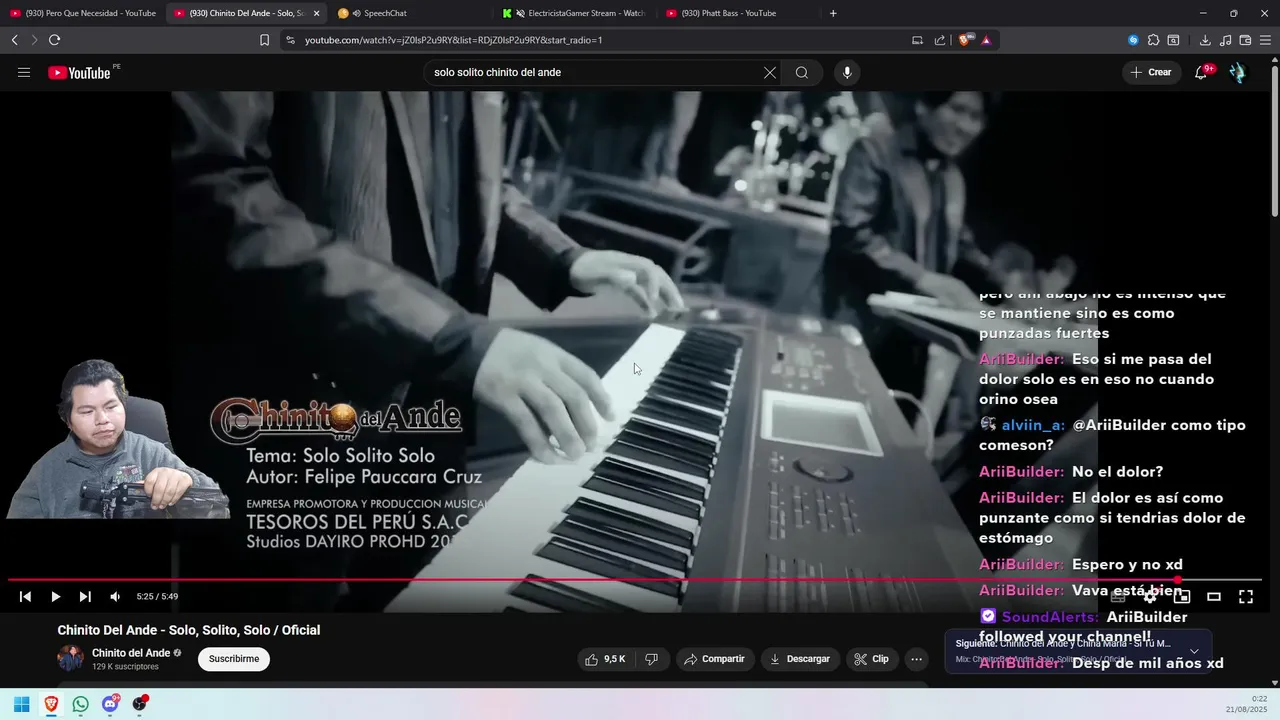Open the Brave Rewards triangle icon
The height and width of the screenshot is (720, 1280).
[x=986, y=40]
